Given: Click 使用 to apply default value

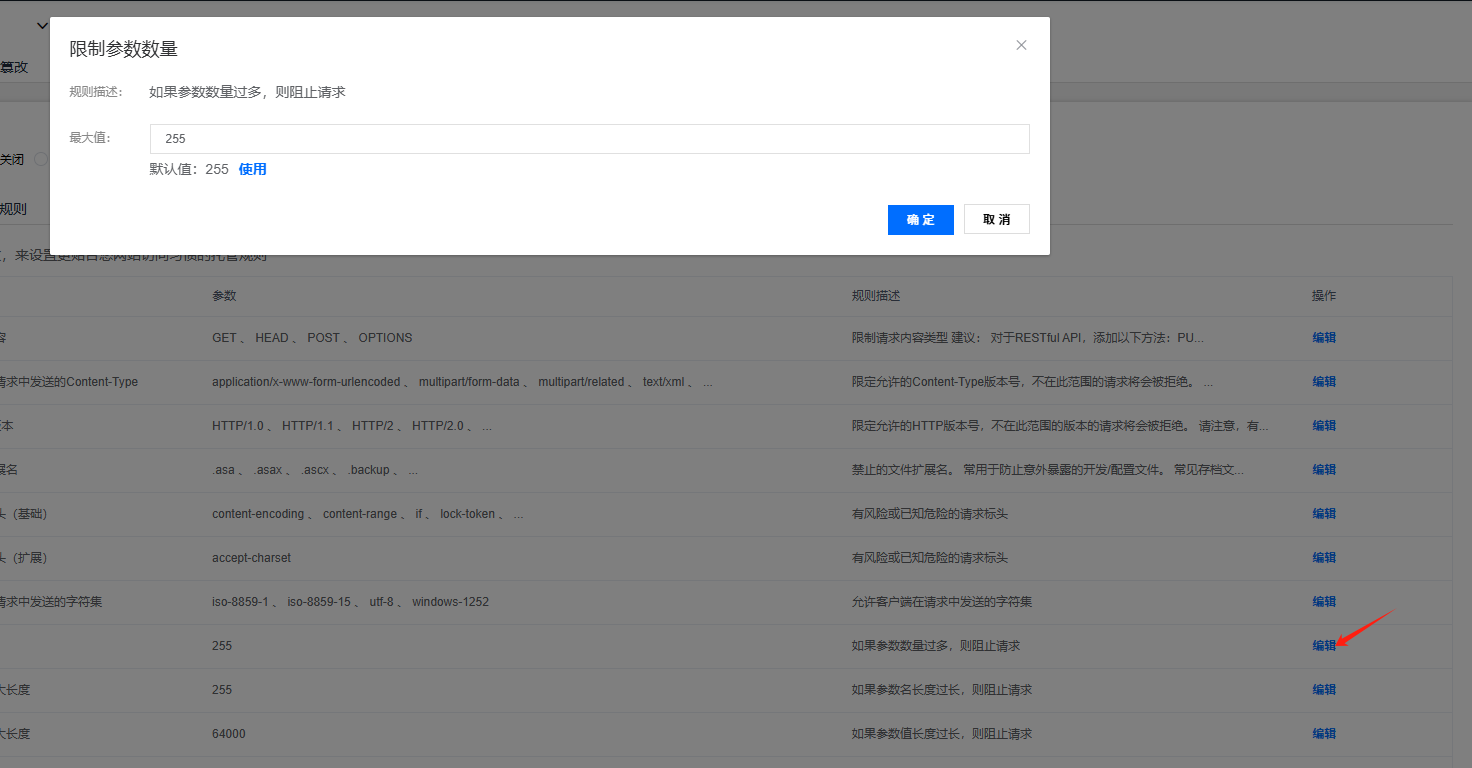Looking at the screenshot, I should 252,169.
